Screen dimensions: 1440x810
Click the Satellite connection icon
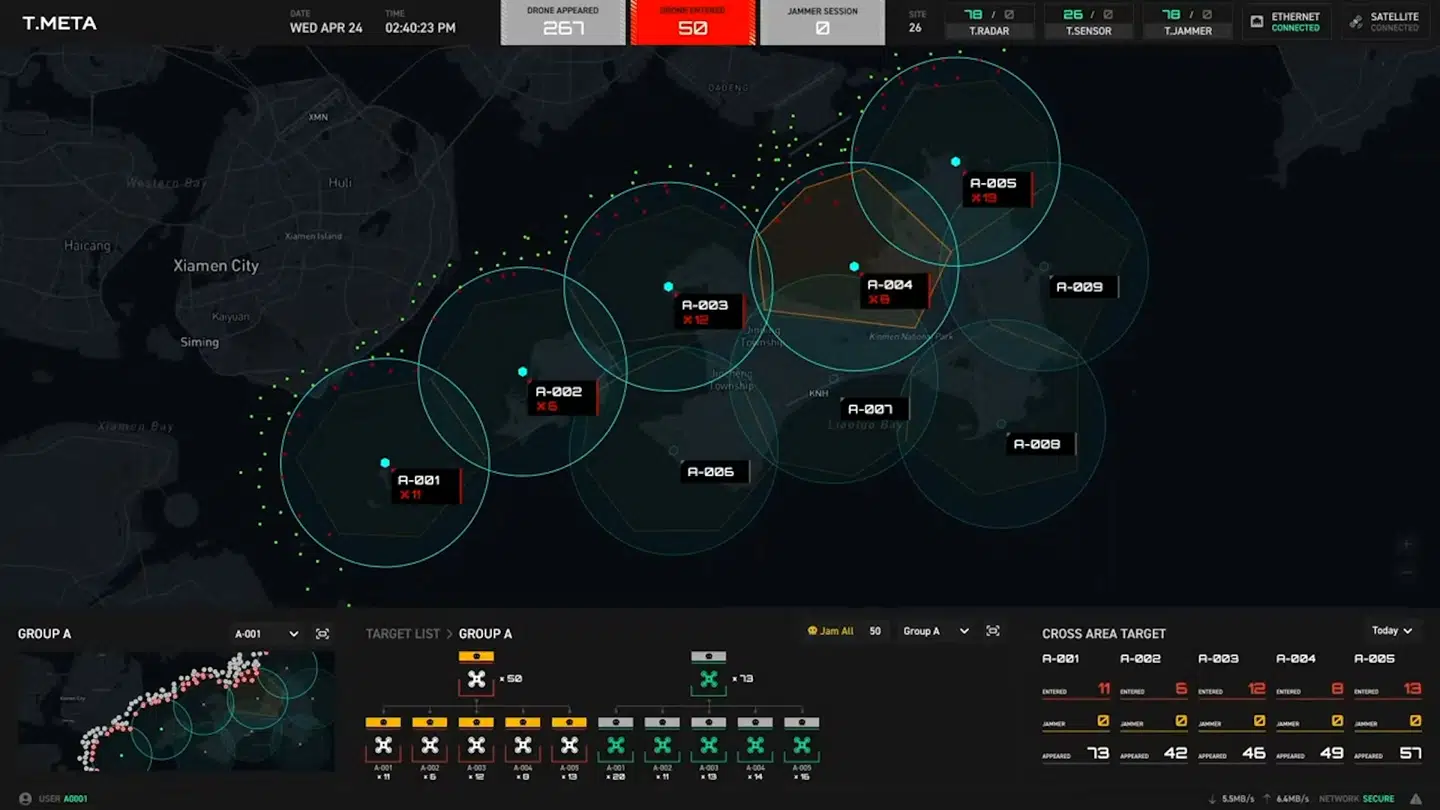(x=1356, y=22)
